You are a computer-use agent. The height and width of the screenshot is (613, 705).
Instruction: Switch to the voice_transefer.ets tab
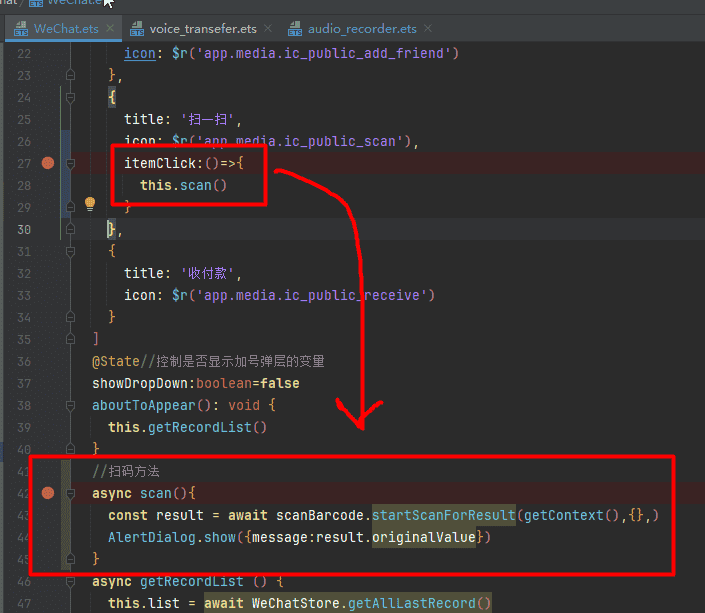[202, 29]
